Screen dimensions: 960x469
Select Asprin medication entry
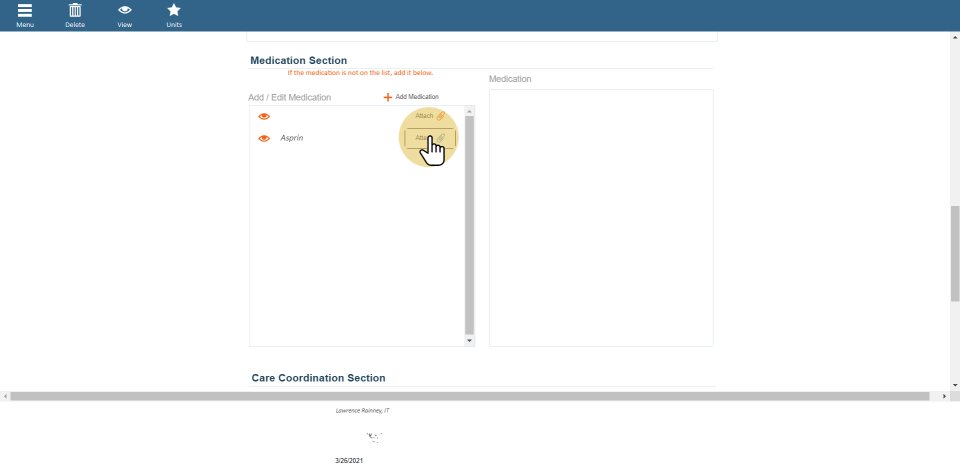[292, 138]
